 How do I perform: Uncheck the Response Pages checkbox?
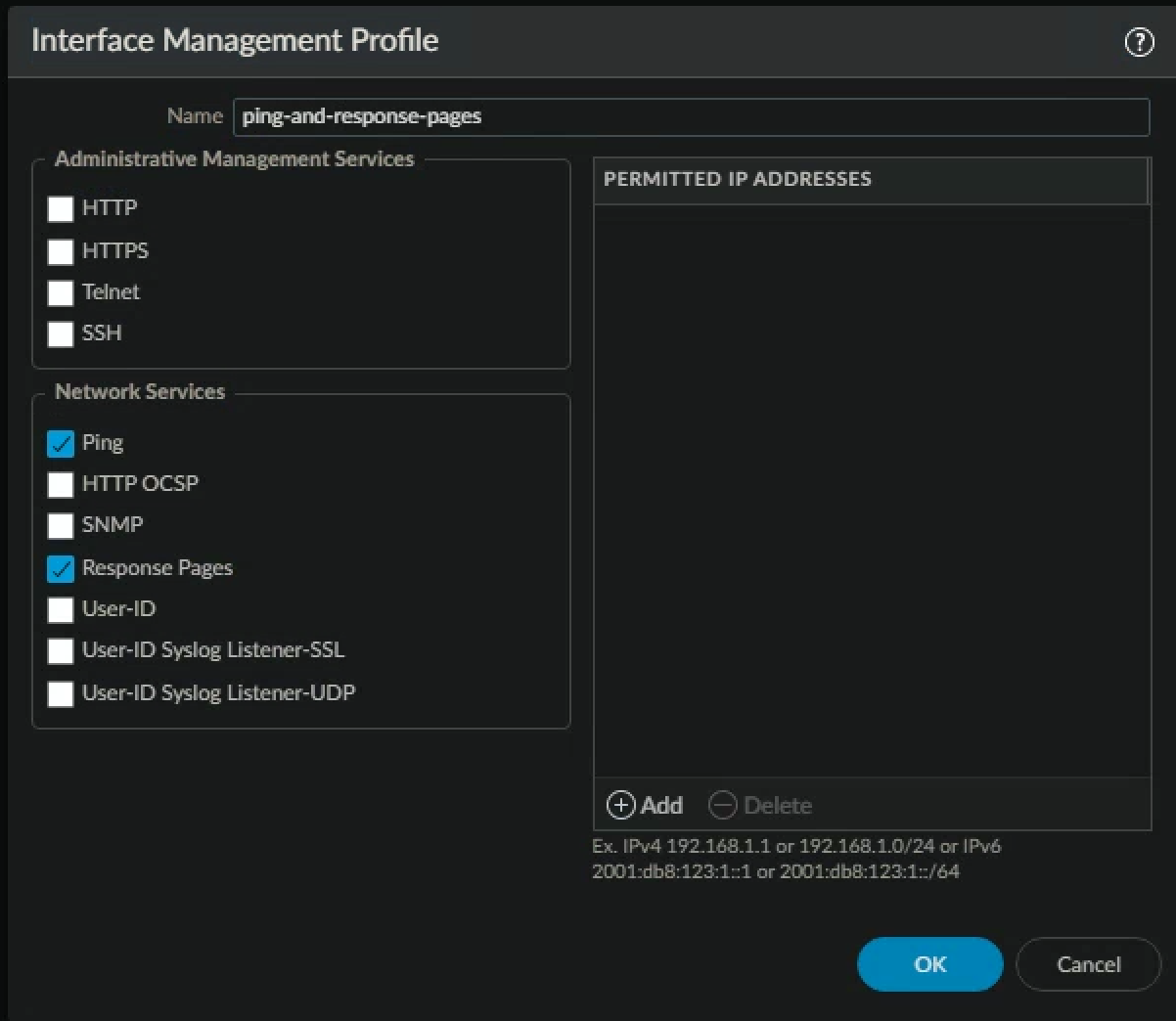tap(61, 568)
